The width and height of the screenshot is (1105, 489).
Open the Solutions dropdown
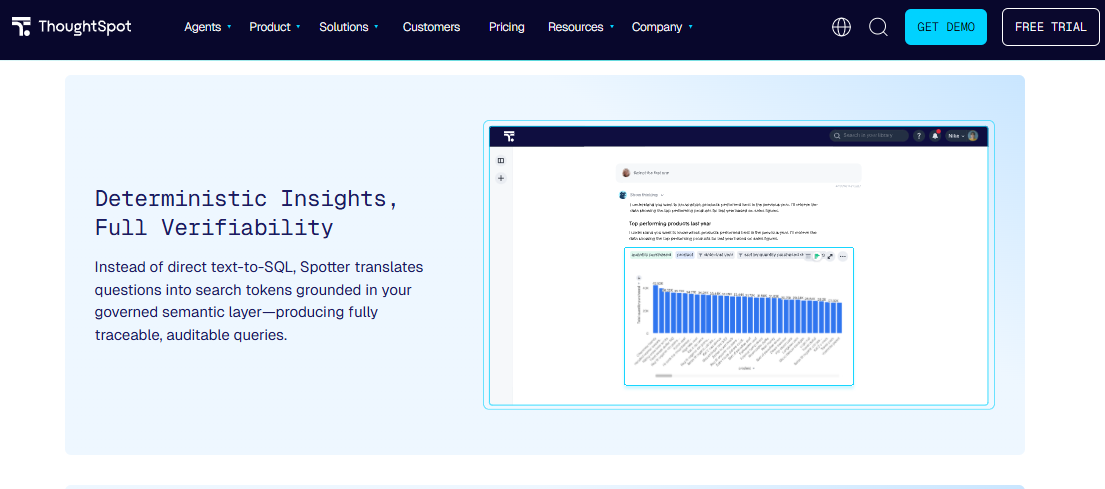(349, 27)
